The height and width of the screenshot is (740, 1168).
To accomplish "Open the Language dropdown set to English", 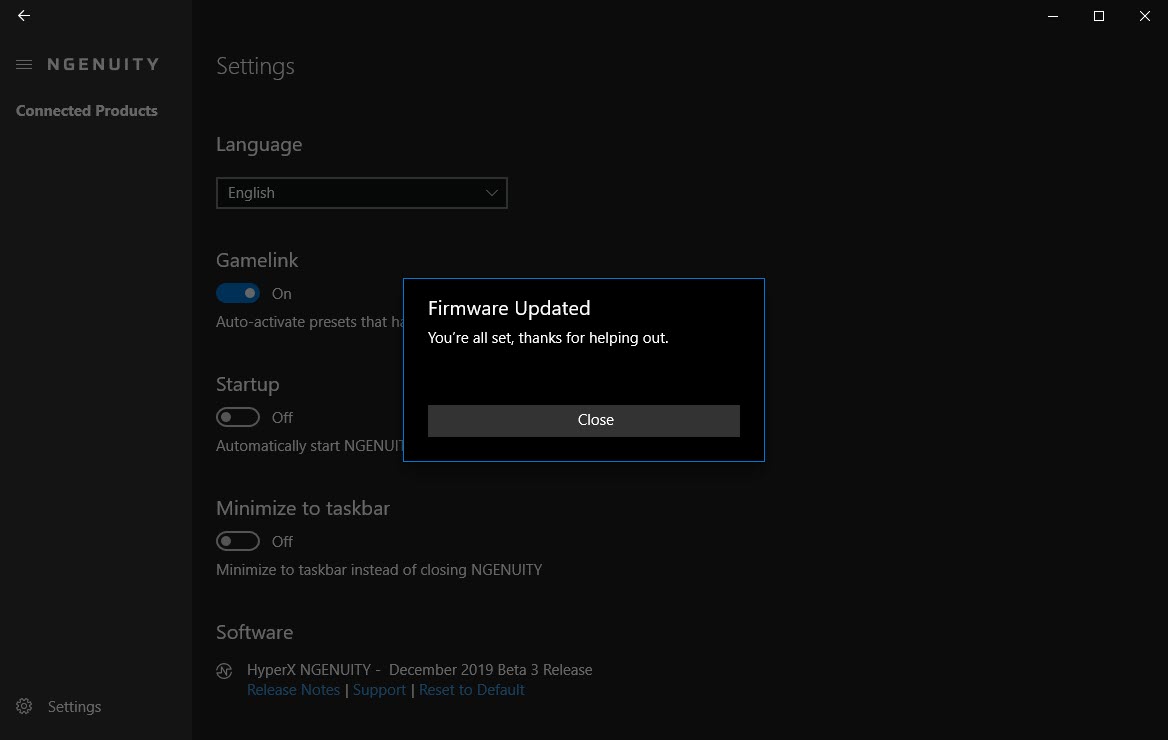I will (361, 193).
